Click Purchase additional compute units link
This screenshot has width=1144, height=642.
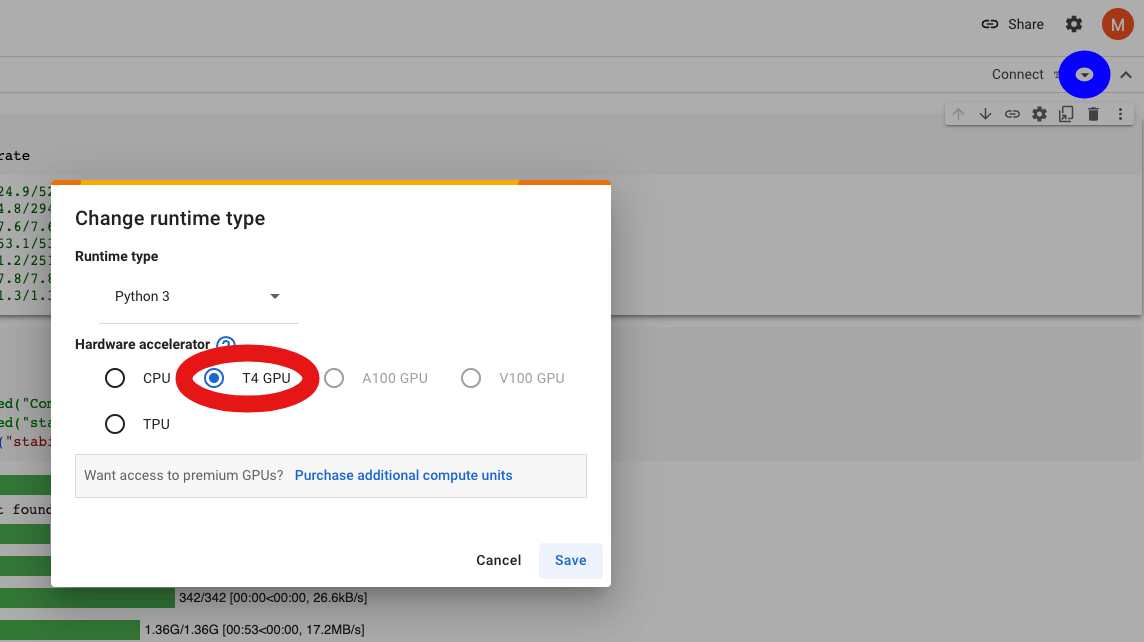(403, 476)
